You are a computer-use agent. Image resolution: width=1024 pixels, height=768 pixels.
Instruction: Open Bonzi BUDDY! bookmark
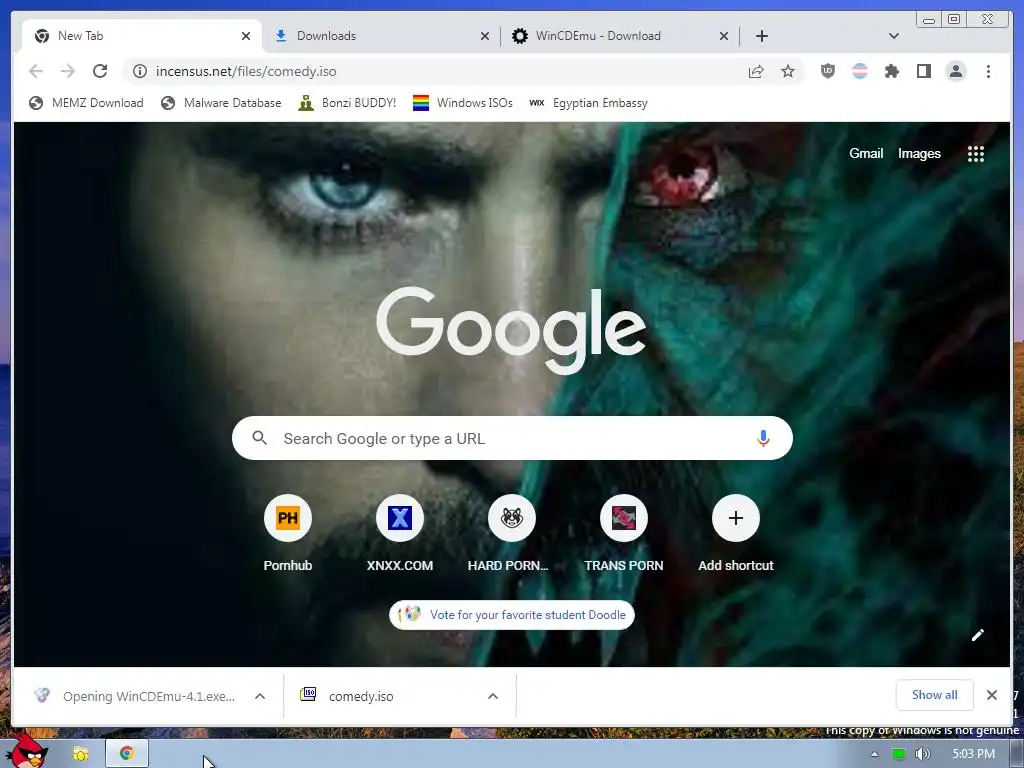347,103
